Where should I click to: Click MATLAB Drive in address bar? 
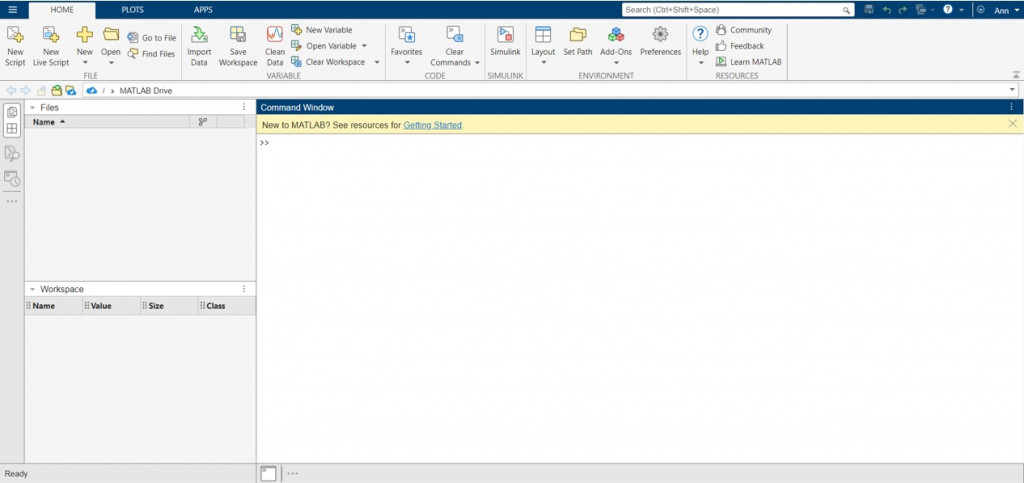146,91
